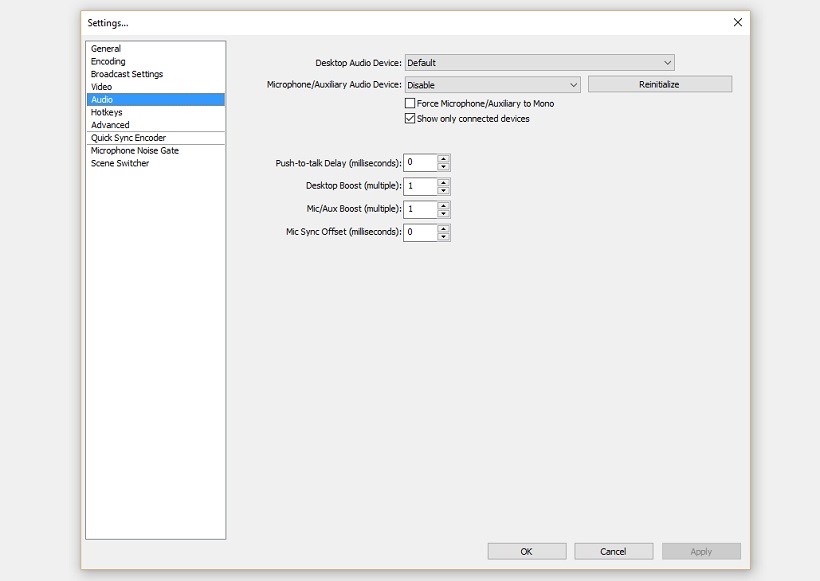Select Advanced in the settings list

click(155, 125)
